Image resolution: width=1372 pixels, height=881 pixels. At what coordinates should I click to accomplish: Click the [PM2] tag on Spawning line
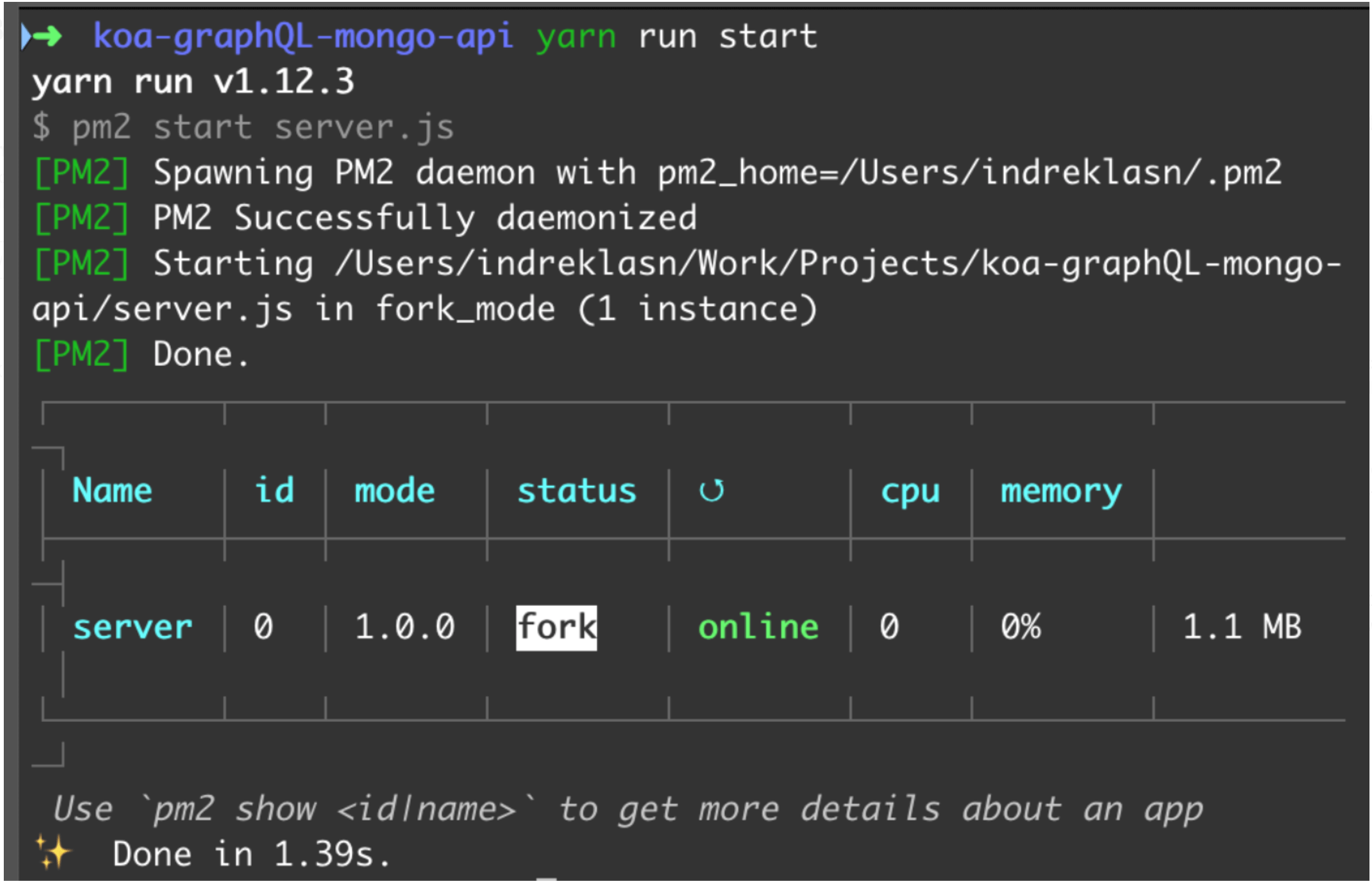click(x=82, y=173)
